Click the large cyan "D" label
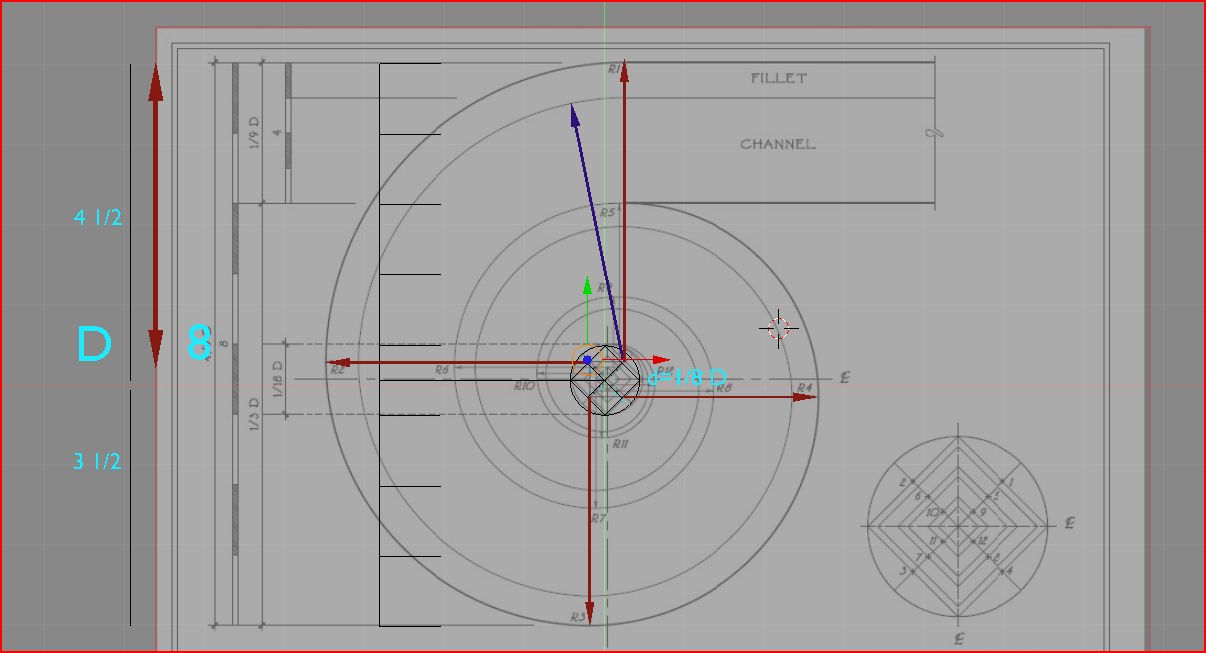The height and width of the screenshot is (653, 1206). click(x=94, y=344)
